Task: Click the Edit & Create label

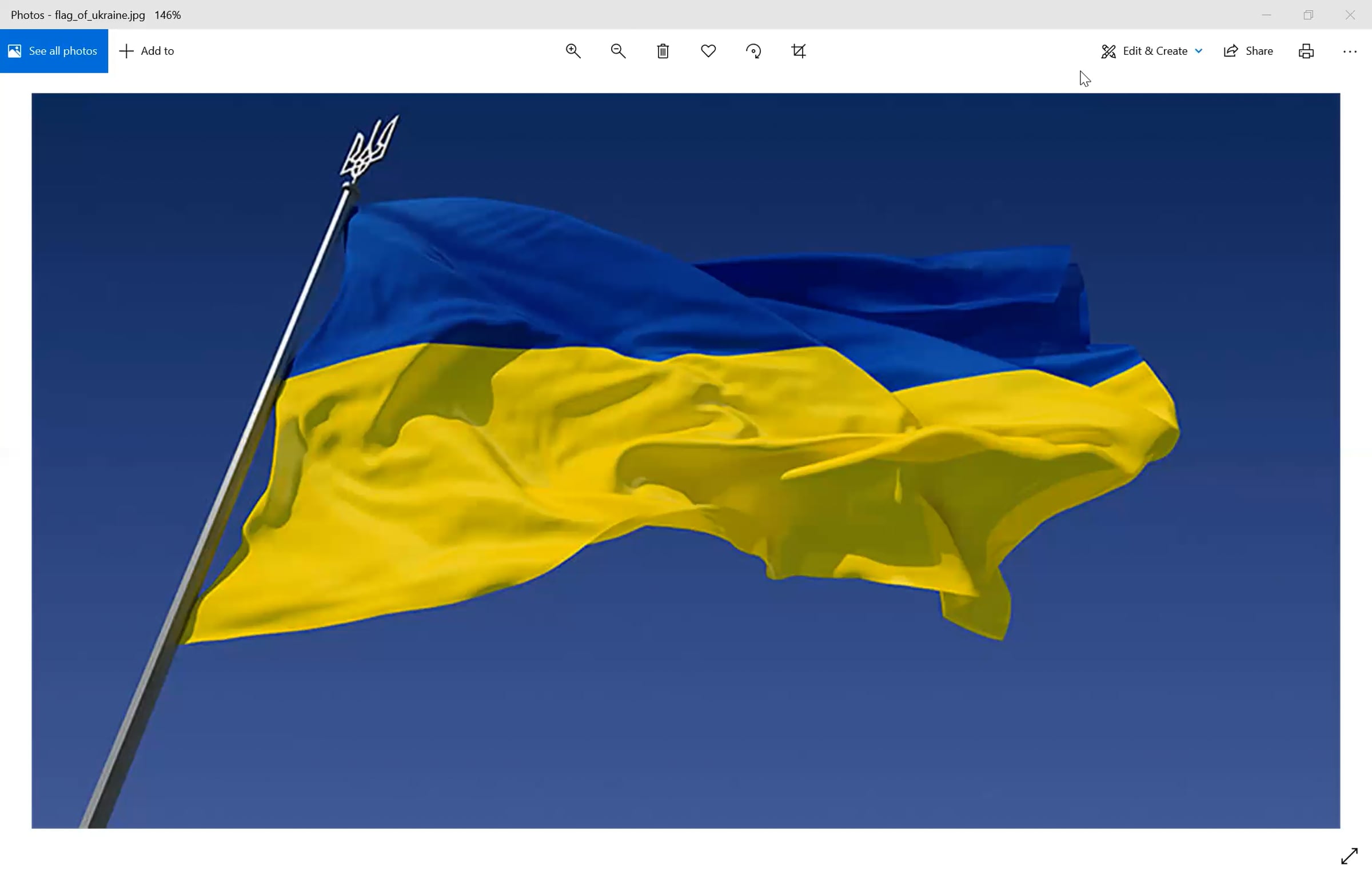Action: click(1155, 51)
